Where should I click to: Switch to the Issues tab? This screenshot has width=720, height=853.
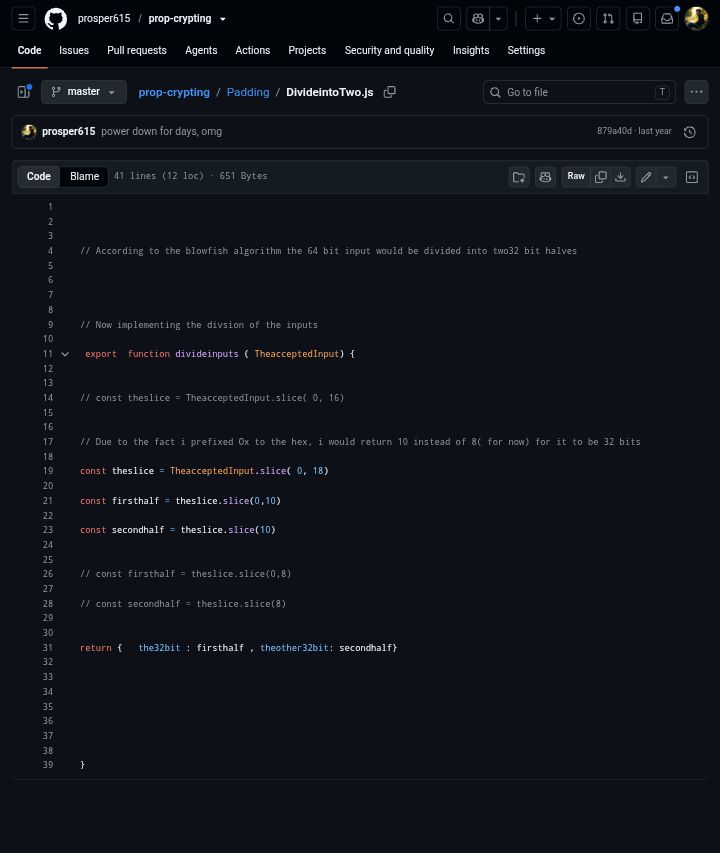[x=74, y=50]
